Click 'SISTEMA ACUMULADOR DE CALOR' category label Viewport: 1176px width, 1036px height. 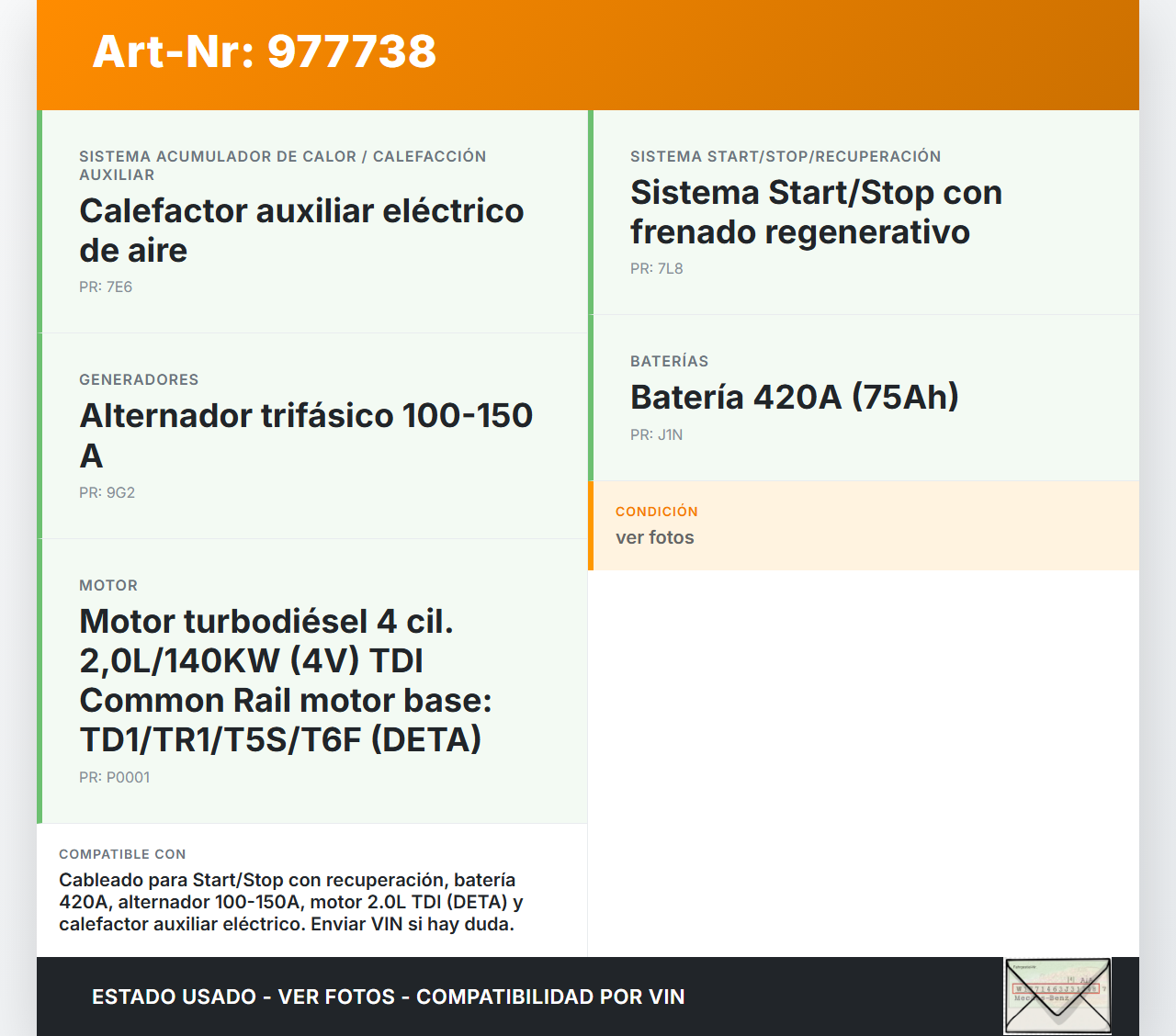coord(283,165)
